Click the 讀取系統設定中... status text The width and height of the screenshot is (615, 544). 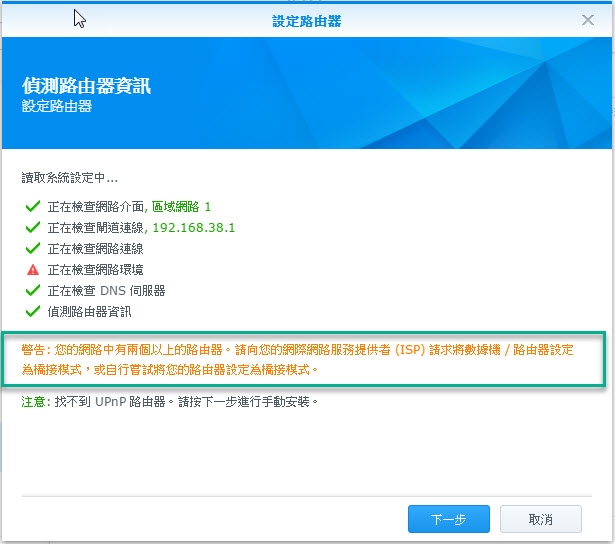pos(69,178)
